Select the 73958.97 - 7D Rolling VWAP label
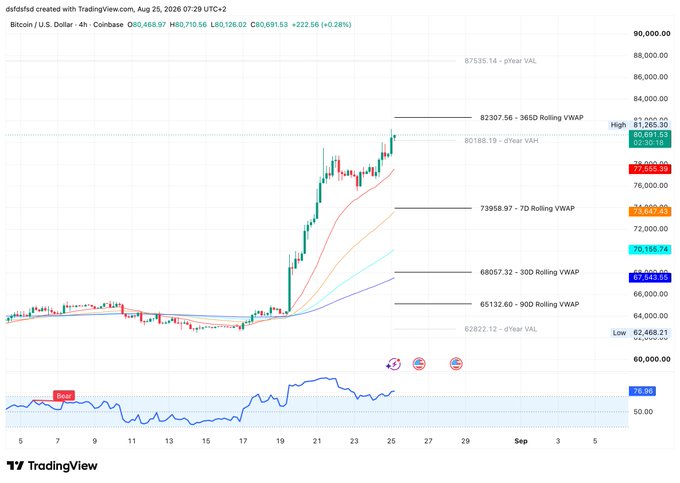Image resolution: width=680 pixels, height=483 pixels. [527, 208]
